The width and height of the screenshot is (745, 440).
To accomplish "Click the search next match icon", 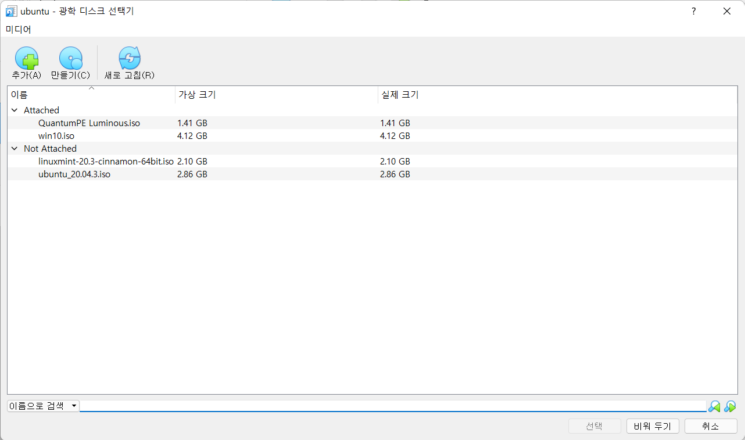I will [730, 406].
